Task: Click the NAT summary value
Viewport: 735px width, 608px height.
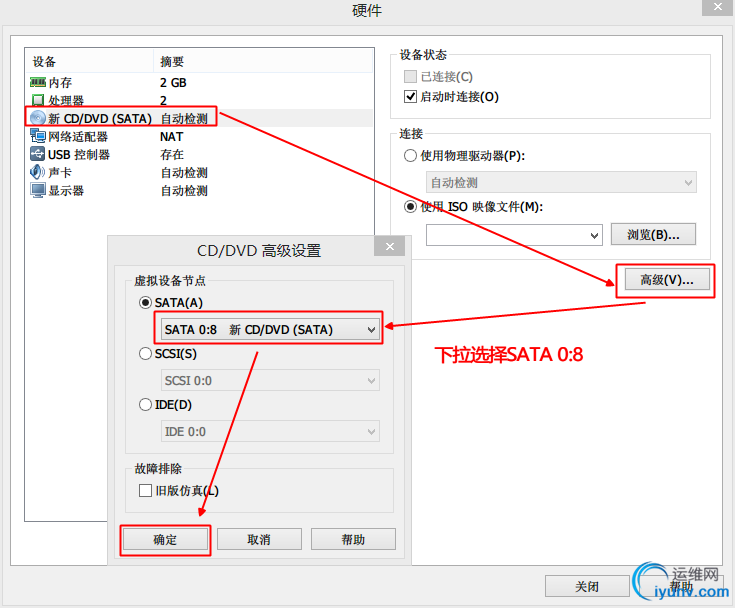Action: tap(172, 136)
